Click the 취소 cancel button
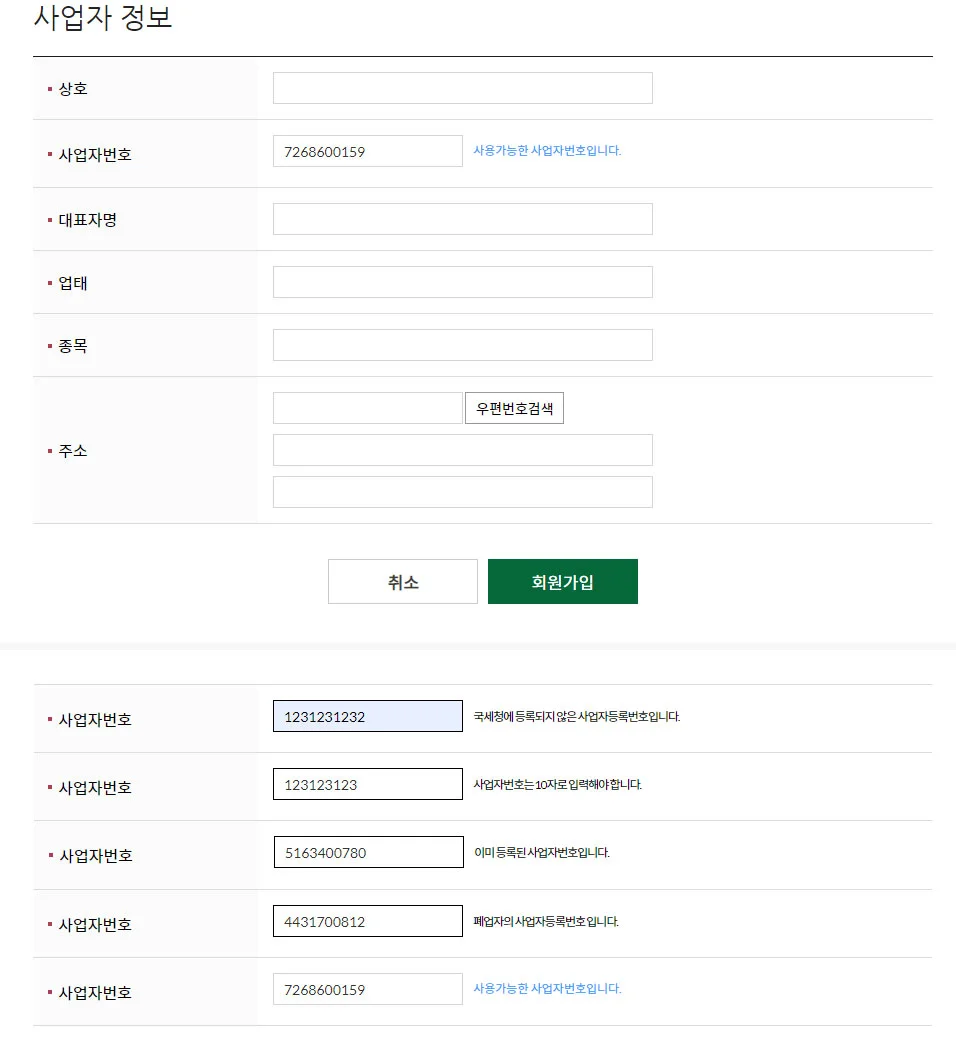This screenshot has width=956, height=1055. click(x=402, y=581)
